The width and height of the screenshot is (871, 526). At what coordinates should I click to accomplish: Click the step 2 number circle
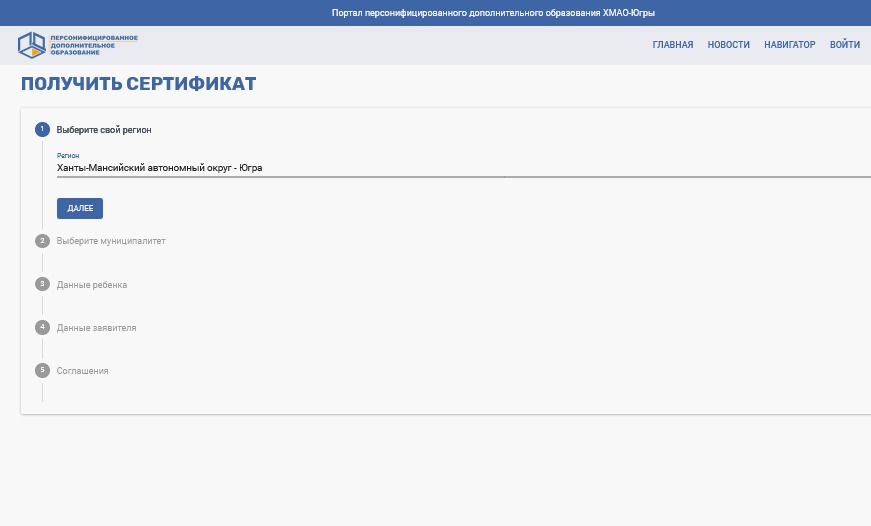click(x=42, y=241)
